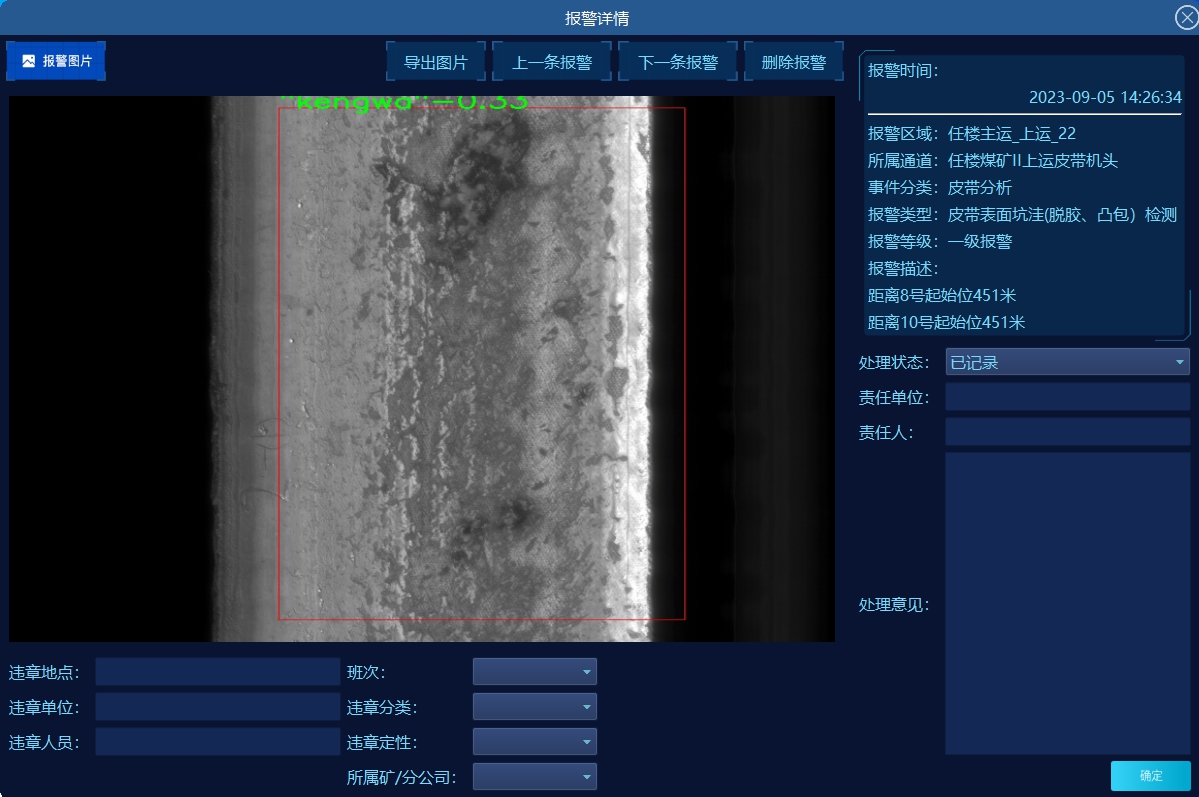Screen dimensions: 1199x797
Task: Focus the 违章人员 input field
Action: tap(218, 742)
